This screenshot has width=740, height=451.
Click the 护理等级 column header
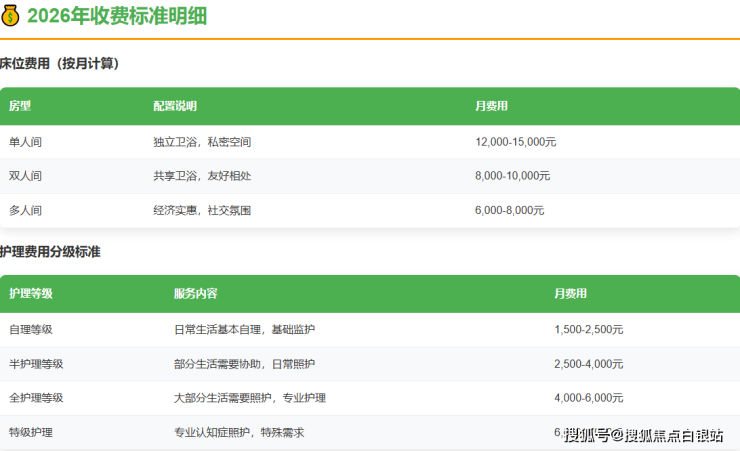(31, 294)
